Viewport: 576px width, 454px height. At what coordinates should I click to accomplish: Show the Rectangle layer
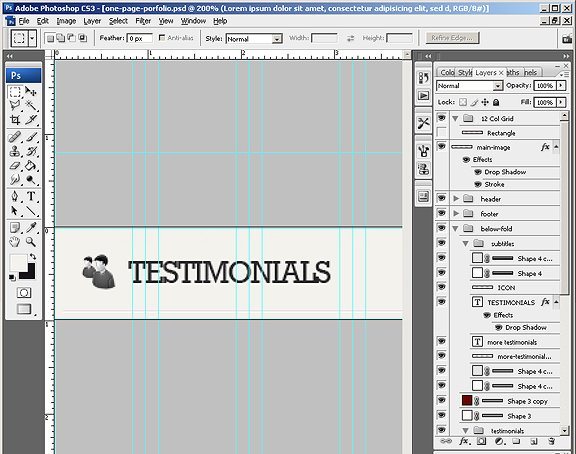click(442, 132)
